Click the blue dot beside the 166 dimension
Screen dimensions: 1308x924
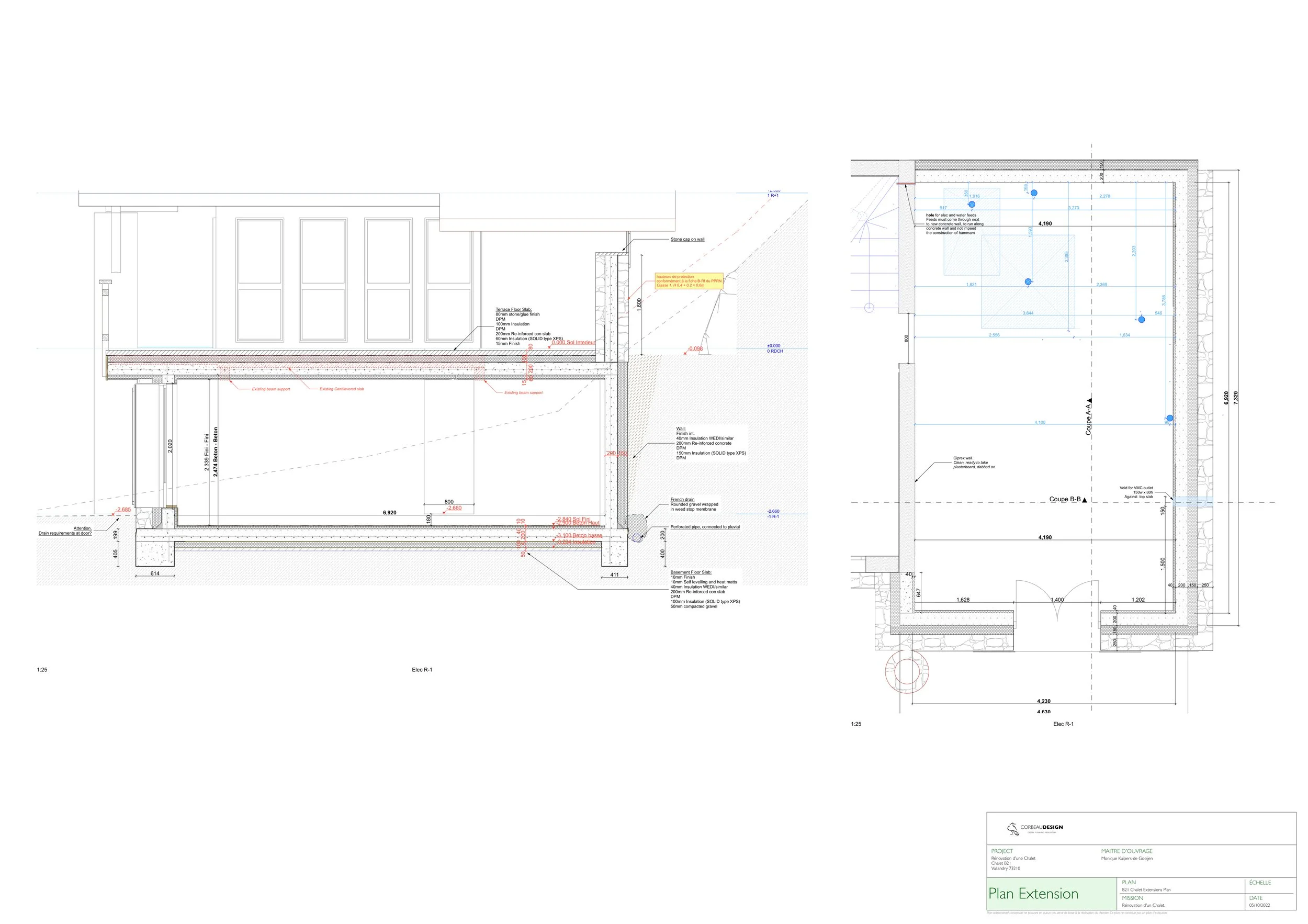coord(1034,193)
